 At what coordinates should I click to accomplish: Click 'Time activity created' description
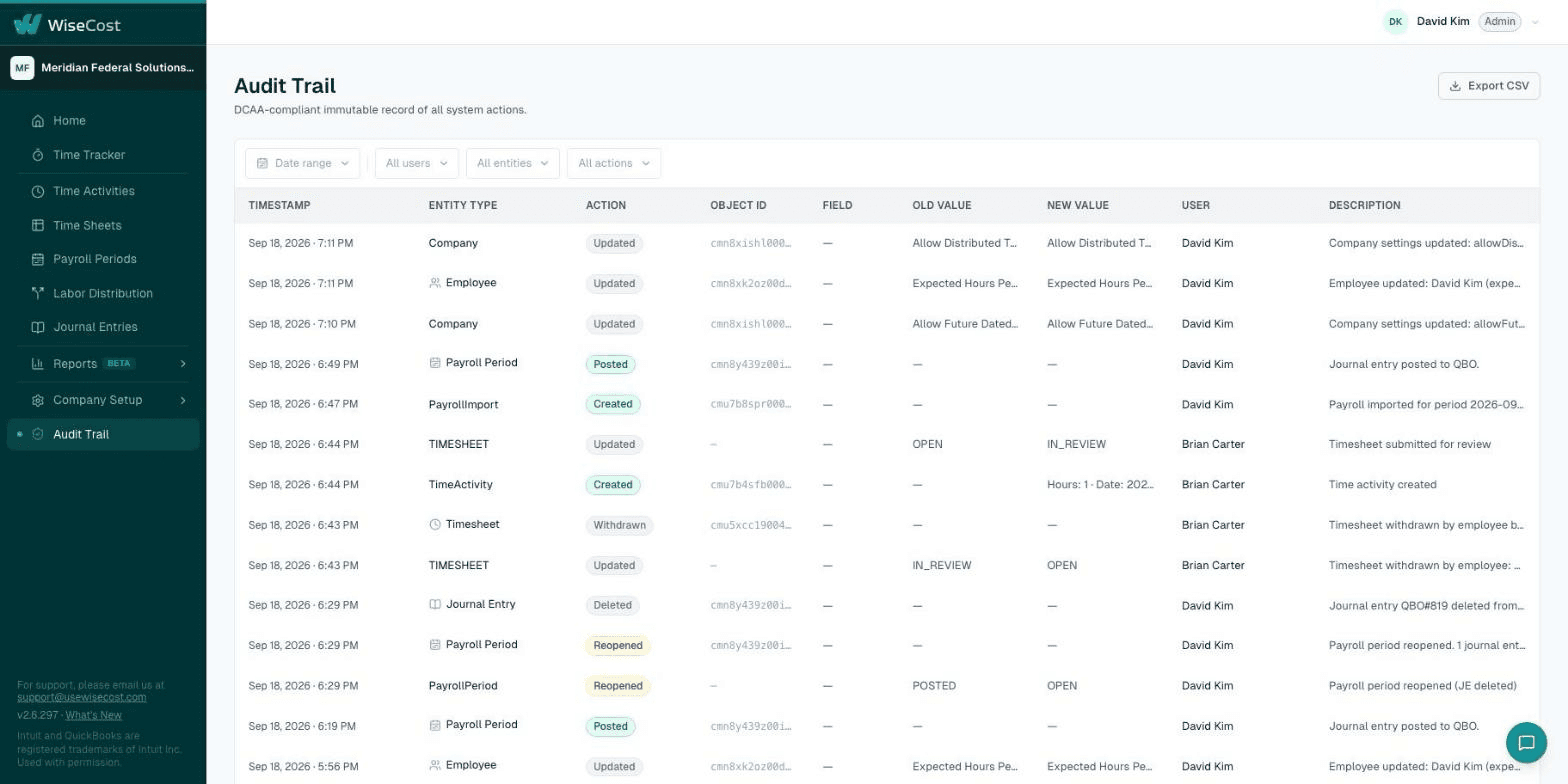click(1382, 485)
